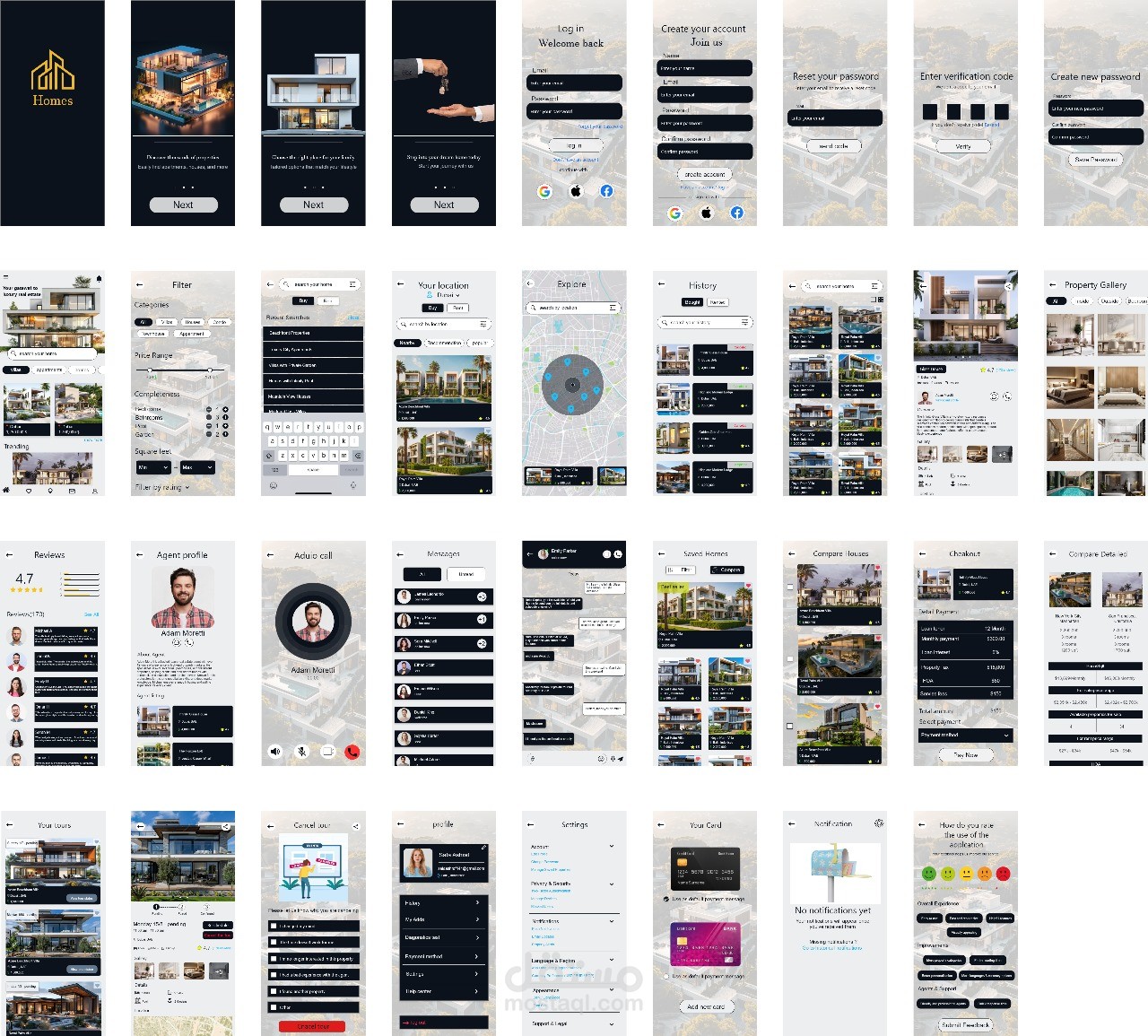Open the Dubai city dropdown in Your location
Viewport: 1148px width, 1036px height.
[x=448, y=295]
